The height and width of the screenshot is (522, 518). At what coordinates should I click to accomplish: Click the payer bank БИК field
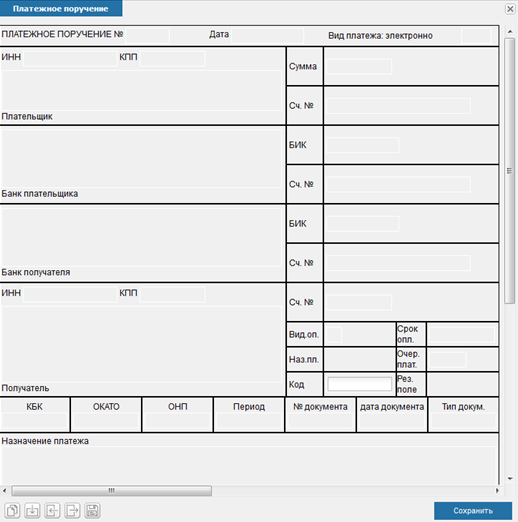[x=362, y=145]
